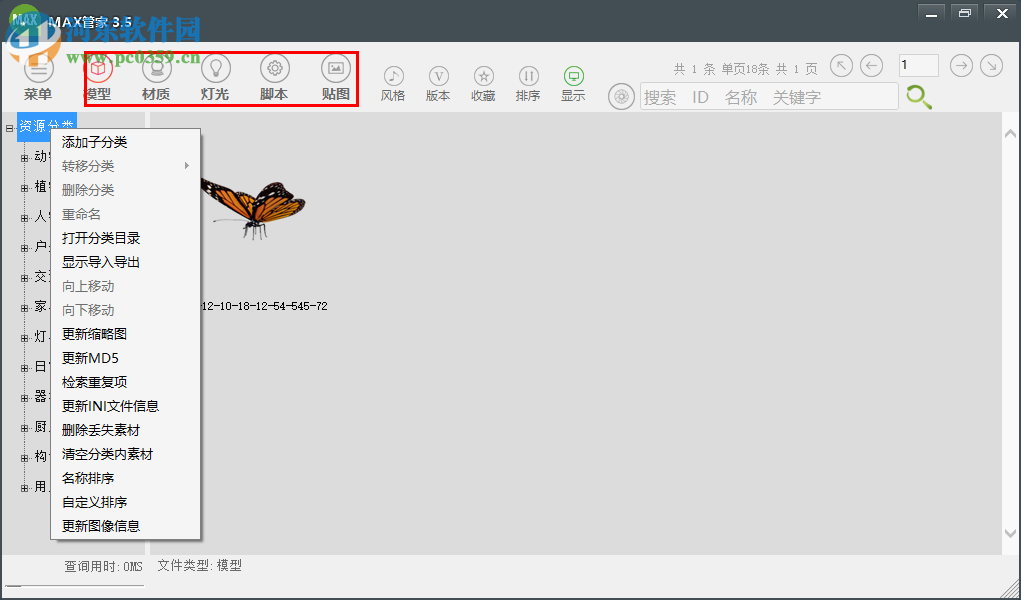Click the scroll down arrow at right

coord(1011,534)
